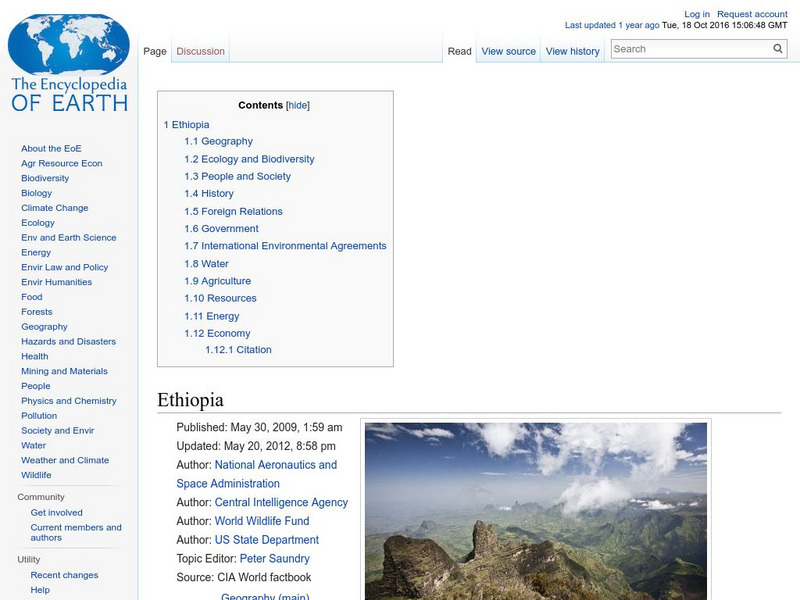Follow the 1.12.1 Citation contents link
This screenshot has height=600, width=800.
[239, 350]
